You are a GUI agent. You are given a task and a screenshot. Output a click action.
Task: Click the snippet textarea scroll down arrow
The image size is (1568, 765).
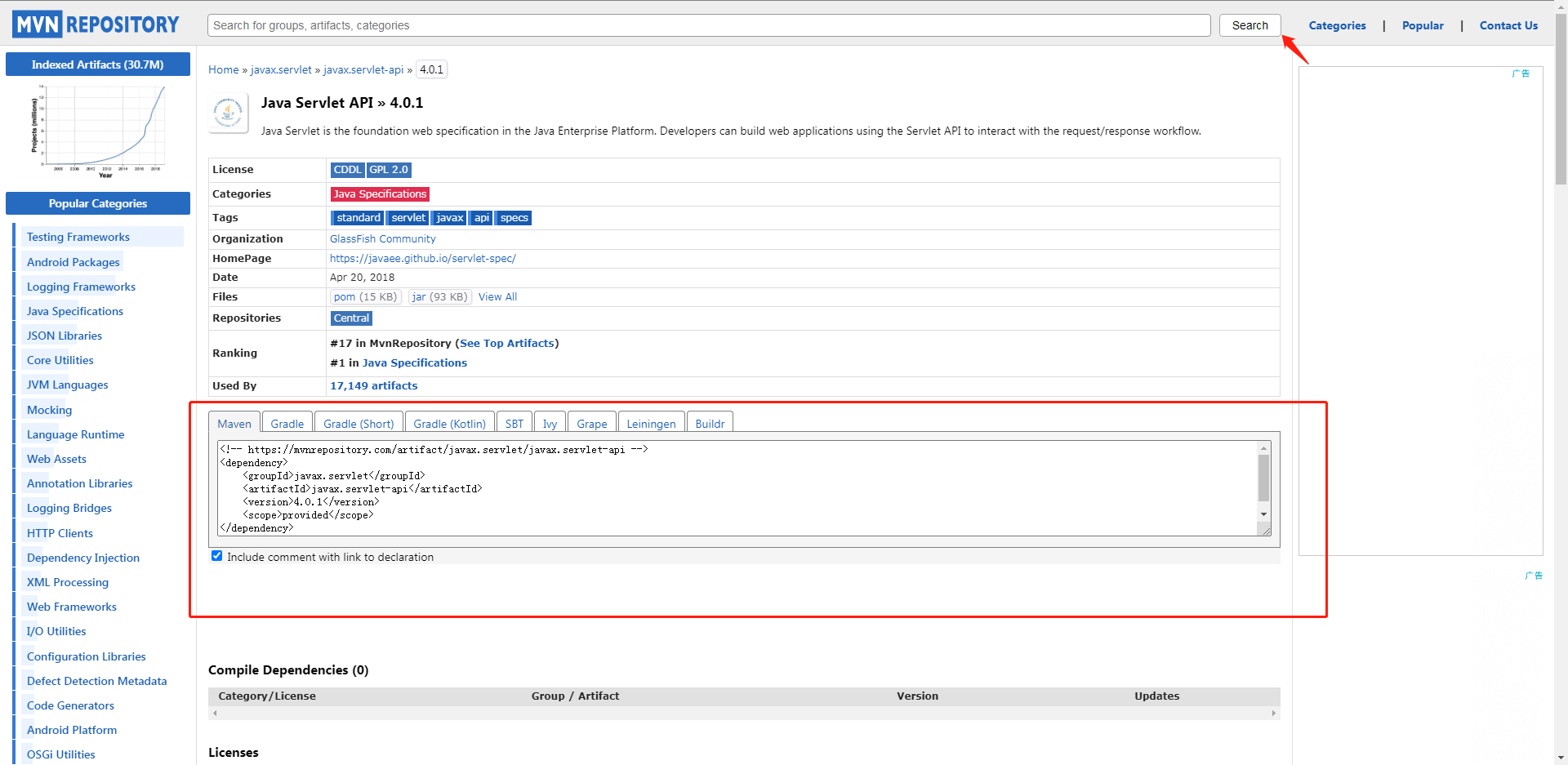(1264, 514)
